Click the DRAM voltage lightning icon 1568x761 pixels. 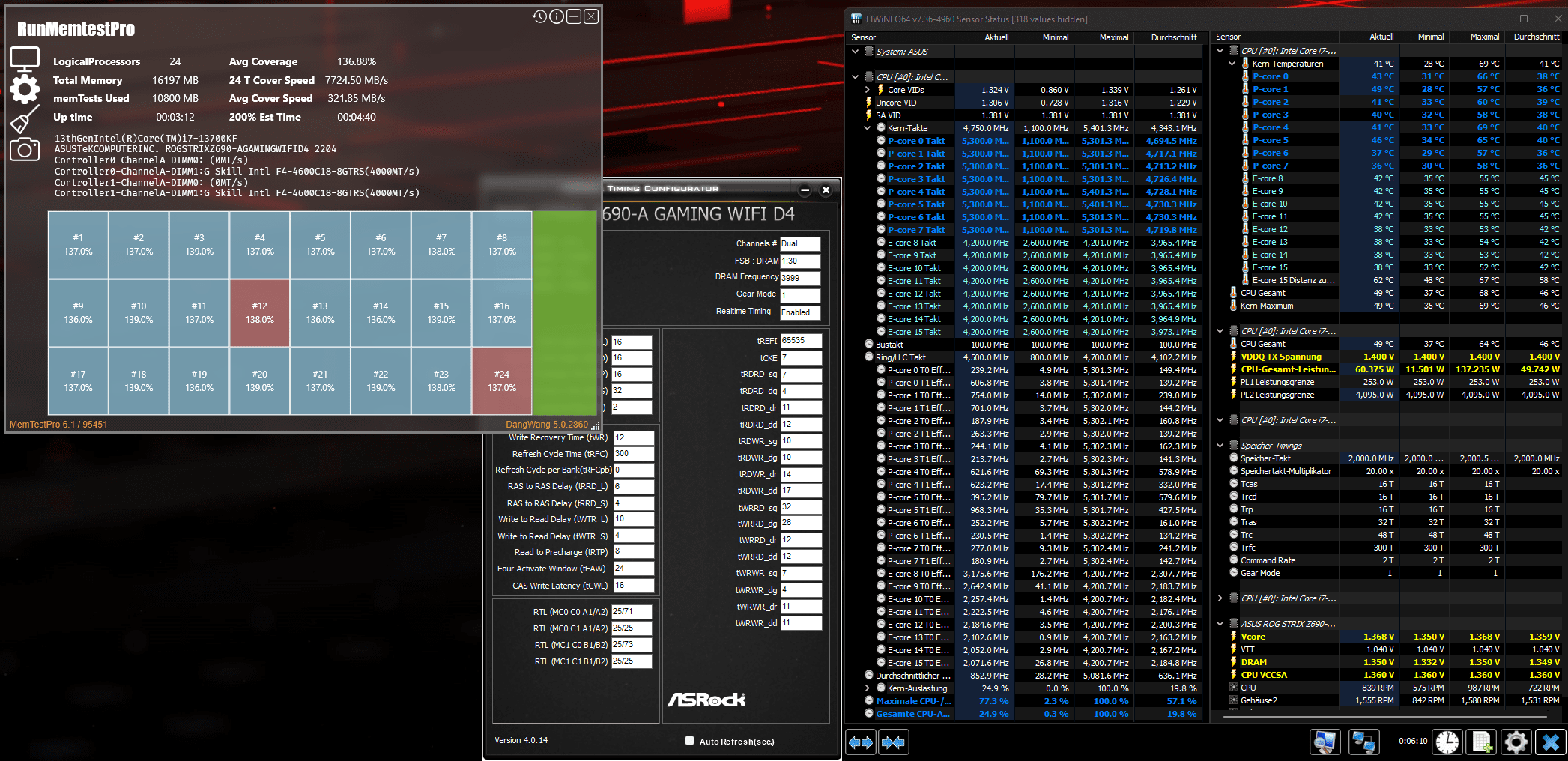tap(1233, 662)
